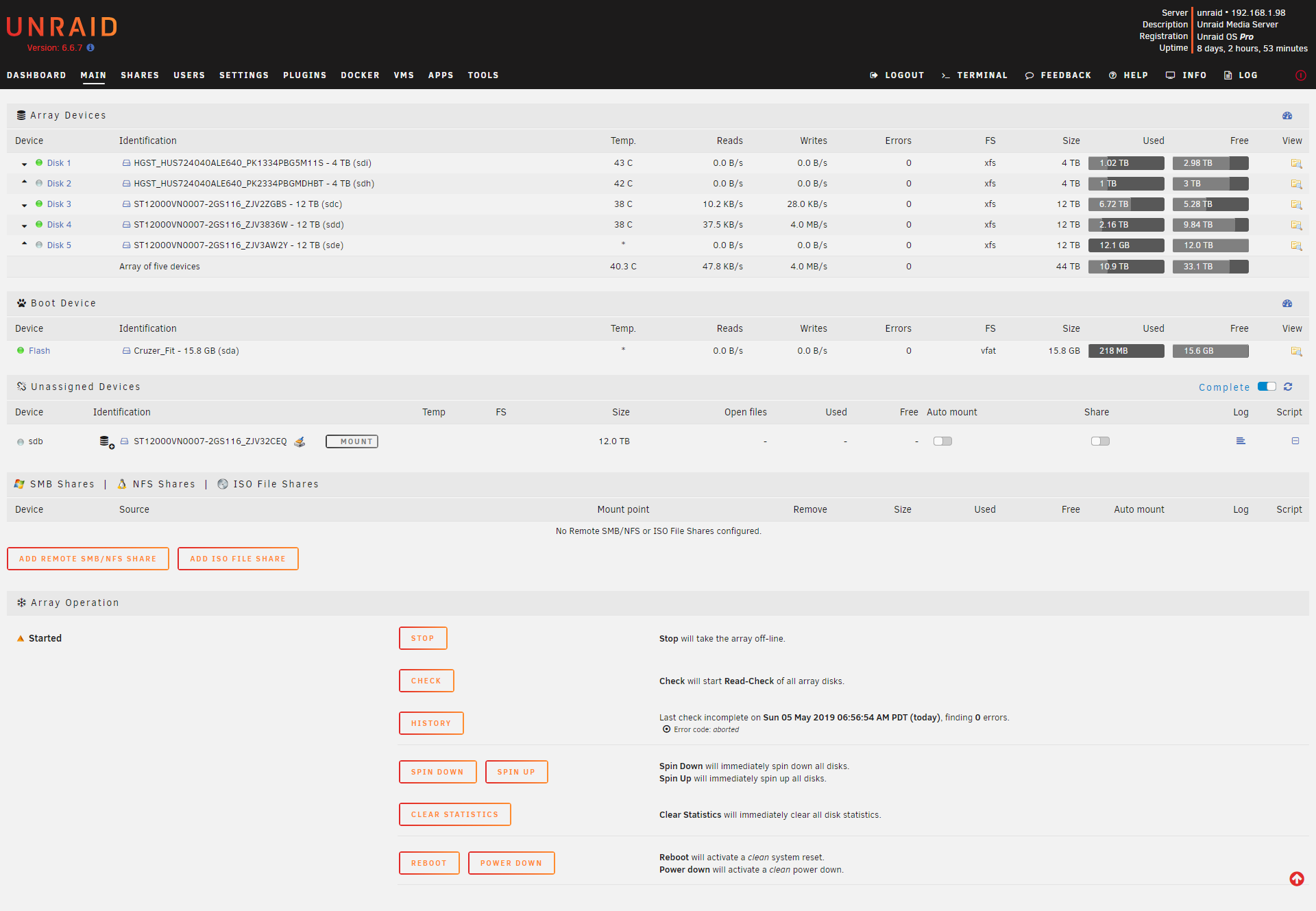
Task: Click the Clear Statistics button
Action: [x=455, y=814]
